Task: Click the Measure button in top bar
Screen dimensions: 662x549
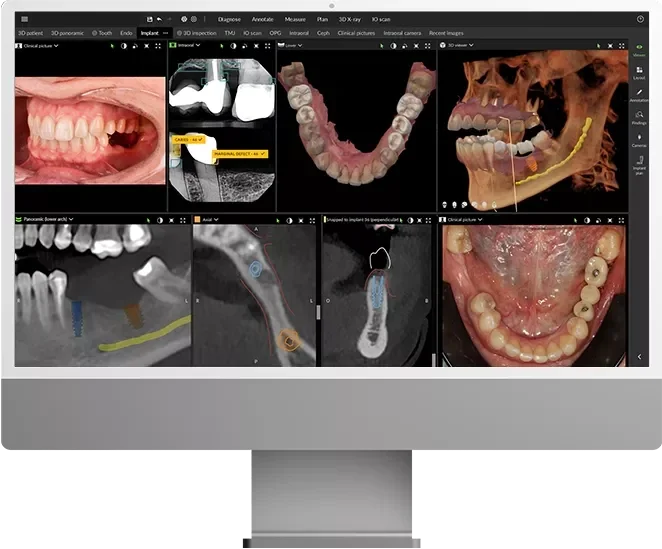Action: [295, 19]
